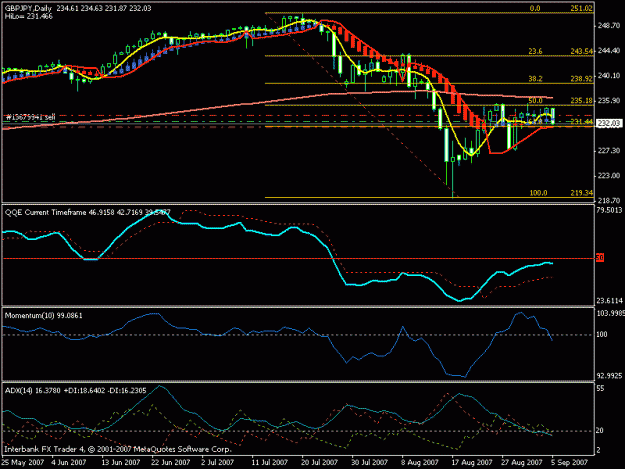Click the 17 Aug 2007 date label
This screenshot has height=469, width=625.
[472, 463]
